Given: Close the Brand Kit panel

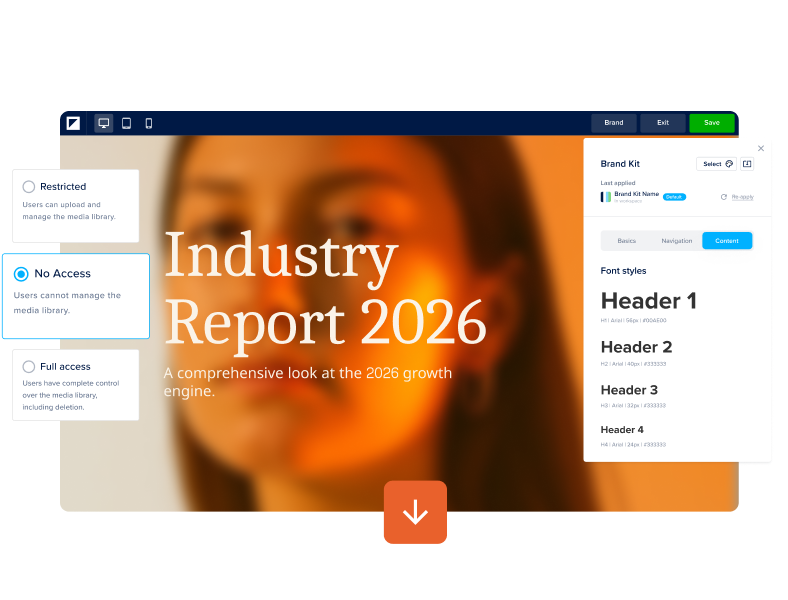Looking at the screenshot, I should tap(761, 148).
